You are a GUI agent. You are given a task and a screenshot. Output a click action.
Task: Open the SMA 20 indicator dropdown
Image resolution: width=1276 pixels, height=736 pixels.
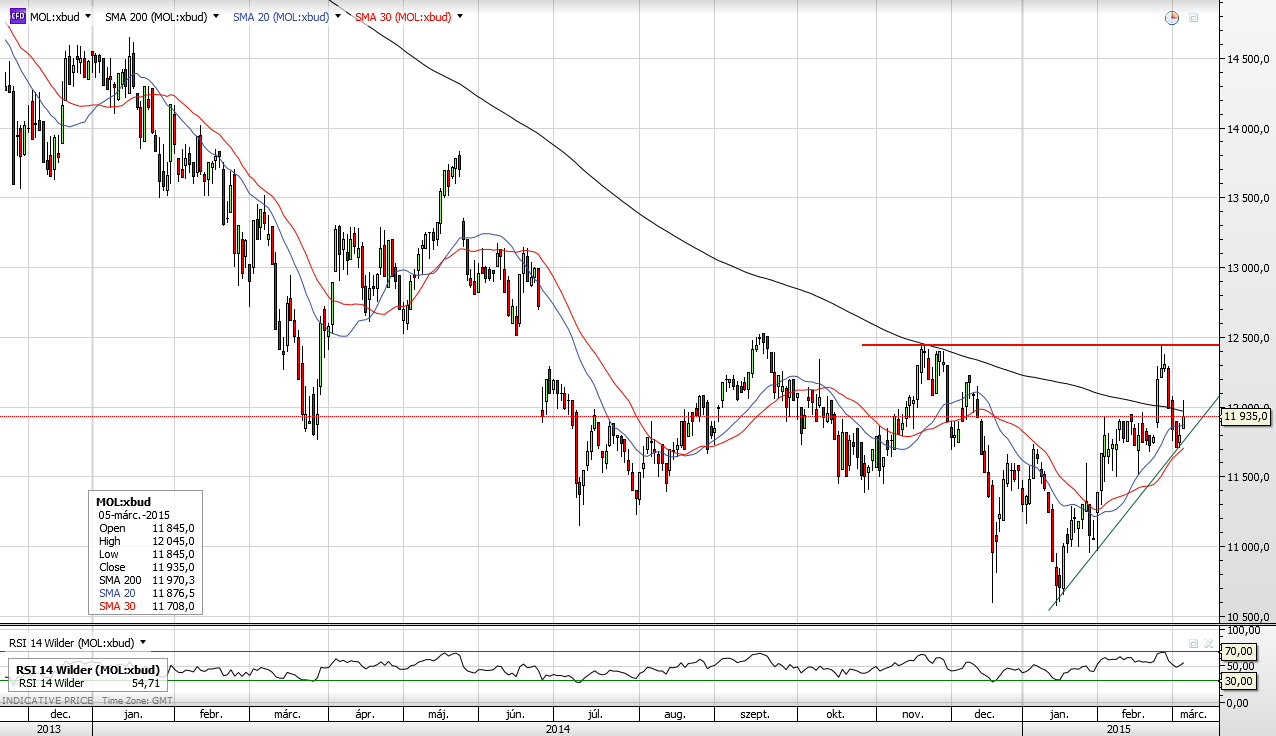339,17
